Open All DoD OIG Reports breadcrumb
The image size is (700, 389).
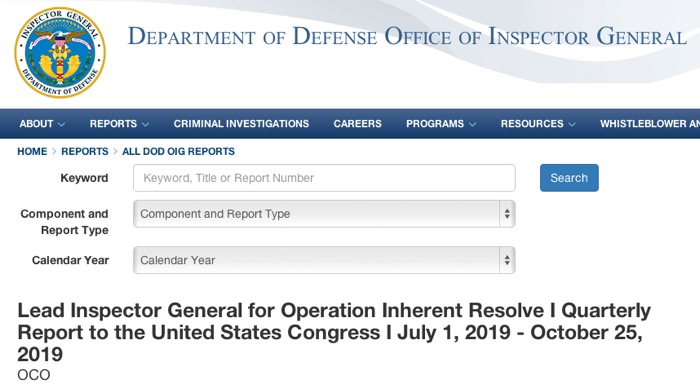coord(179,151)
